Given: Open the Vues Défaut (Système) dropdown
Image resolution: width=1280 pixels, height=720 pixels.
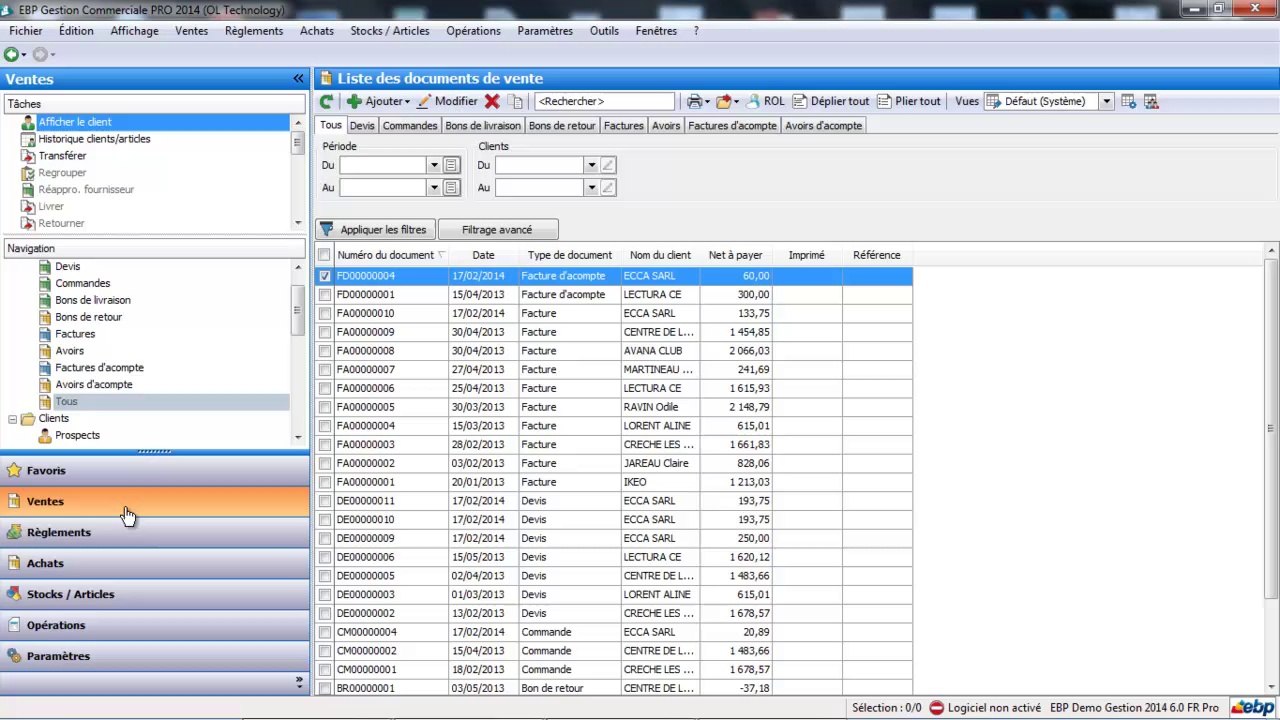Looking at the screenshot, I should (1106, 101).
